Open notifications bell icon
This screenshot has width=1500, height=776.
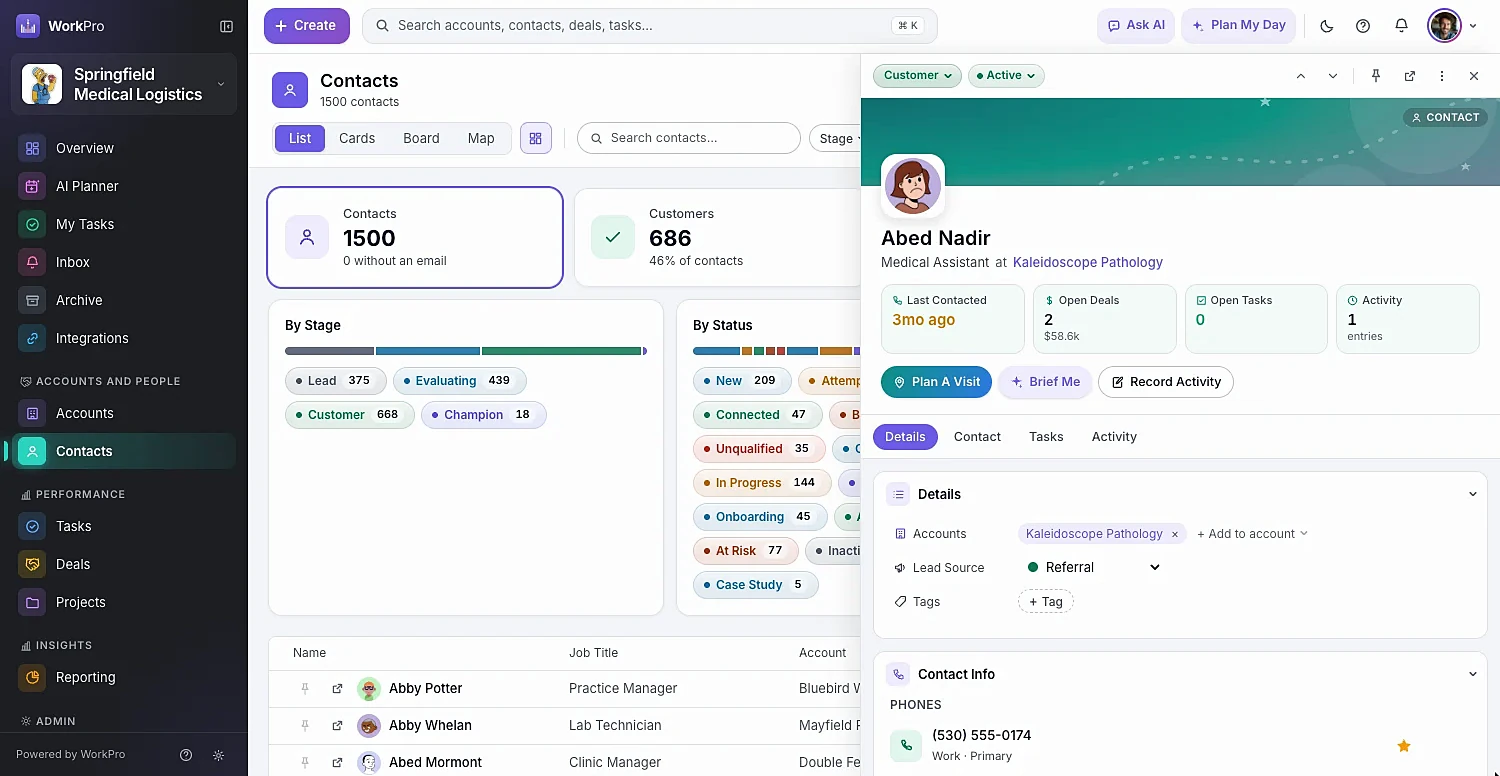[x=1401, y=26]
